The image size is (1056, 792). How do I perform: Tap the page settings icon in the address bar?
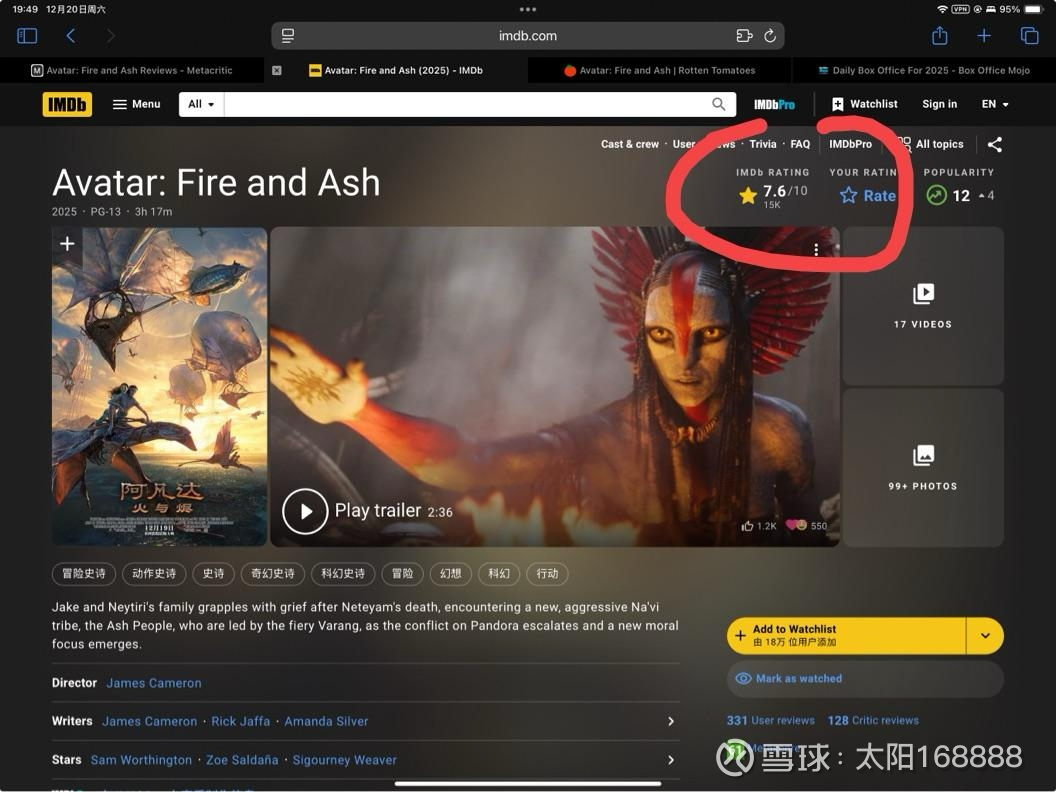coord(288,36)
